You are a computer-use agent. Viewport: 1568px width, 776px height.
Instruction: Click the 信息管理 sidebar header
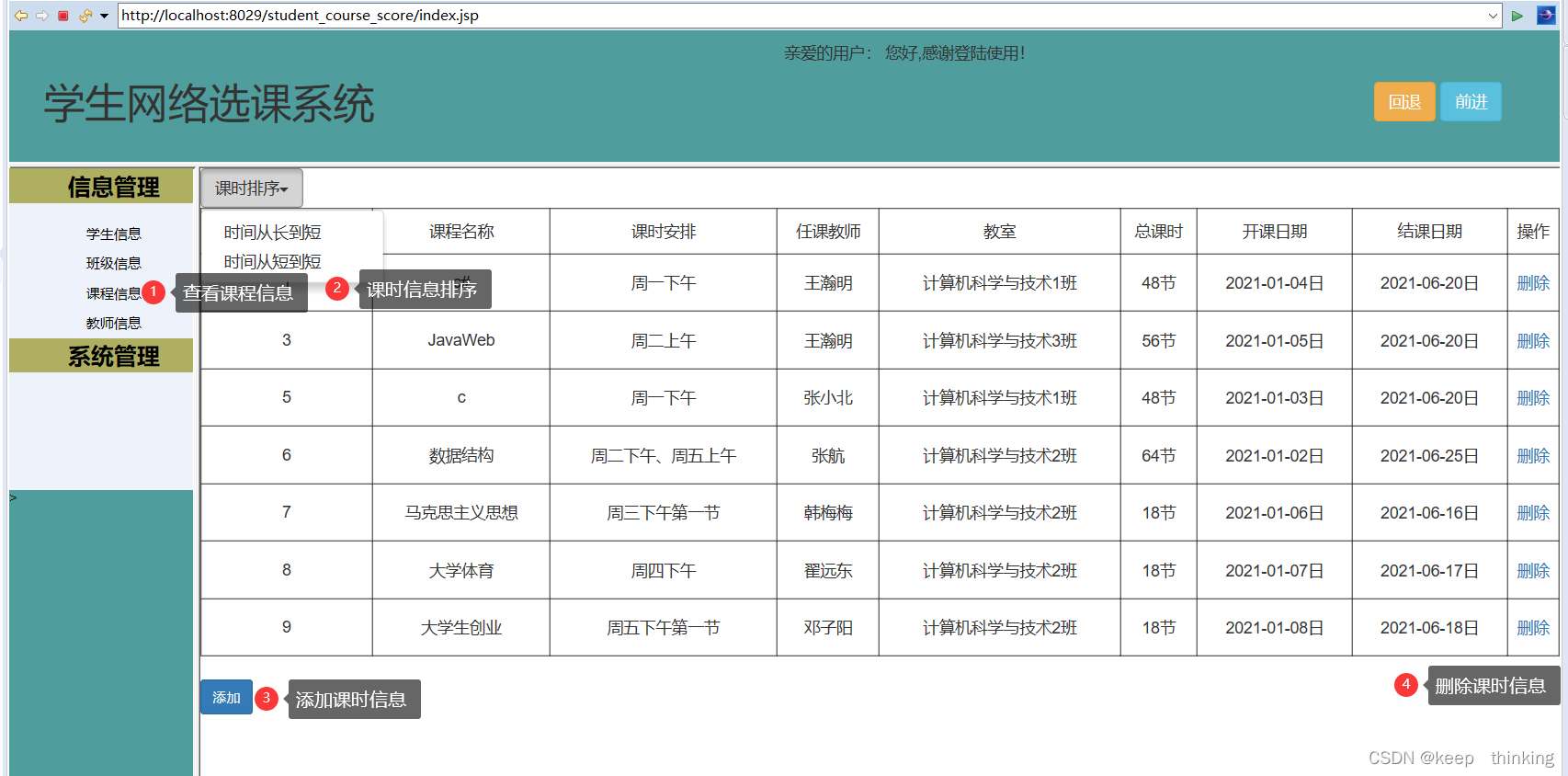click(101, 187)
